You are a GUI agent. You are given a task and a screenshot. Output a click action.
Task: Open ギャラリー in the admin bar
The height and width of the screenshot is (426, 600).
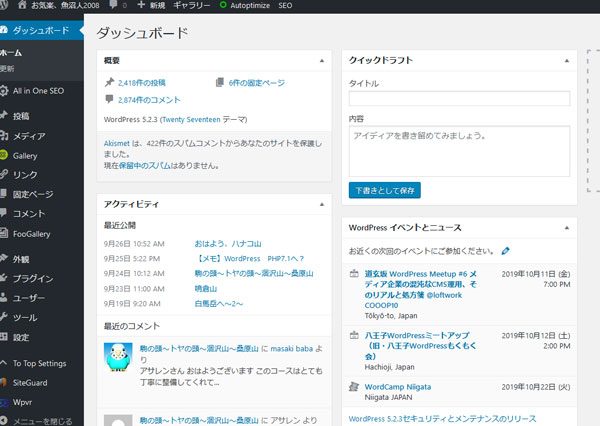(x=192, y=5)
